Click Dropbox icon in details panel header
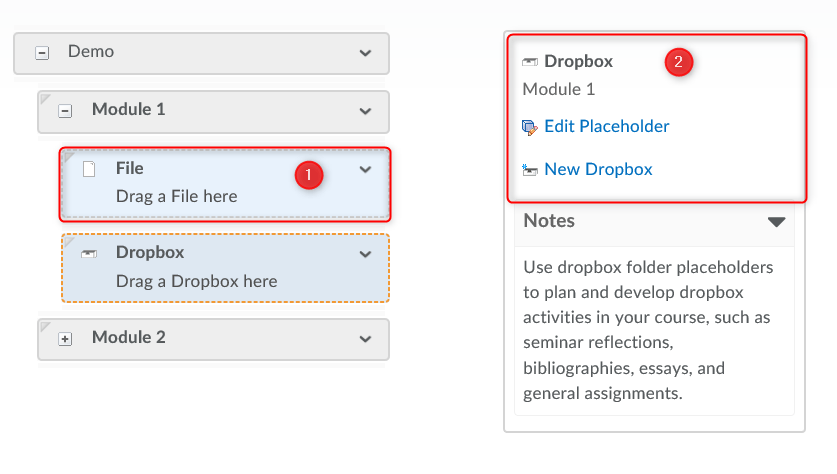Viewport: 837px width, 474px height. pos(530,62)
